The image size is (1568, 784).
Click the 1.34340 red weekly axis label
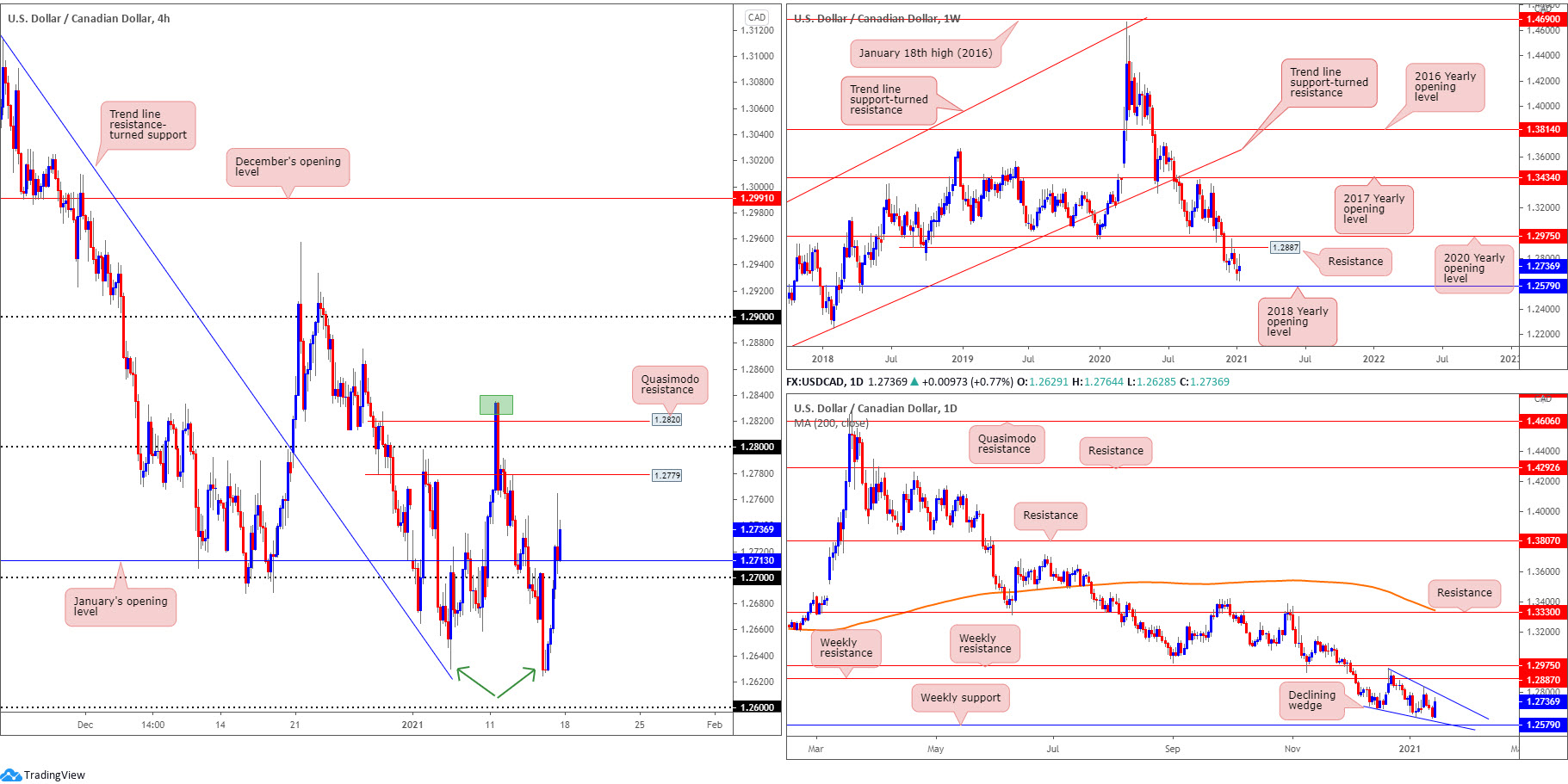pyautogui.click(x=1542, y=177)
